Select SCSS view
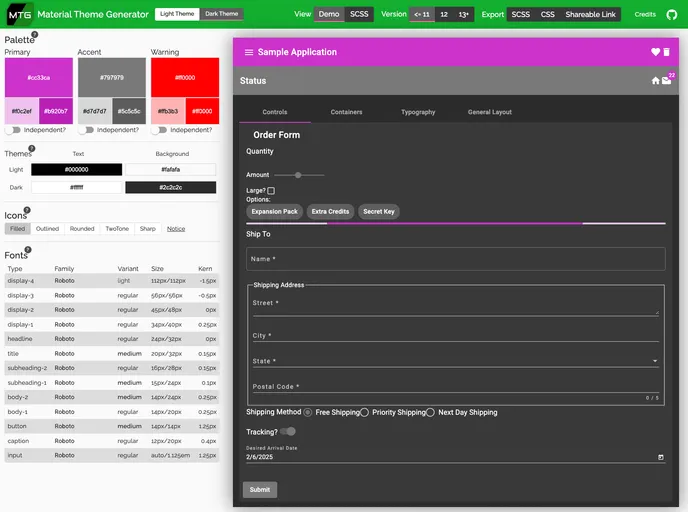This screenshot has width=688, height=512. click(x=359, y=14)
